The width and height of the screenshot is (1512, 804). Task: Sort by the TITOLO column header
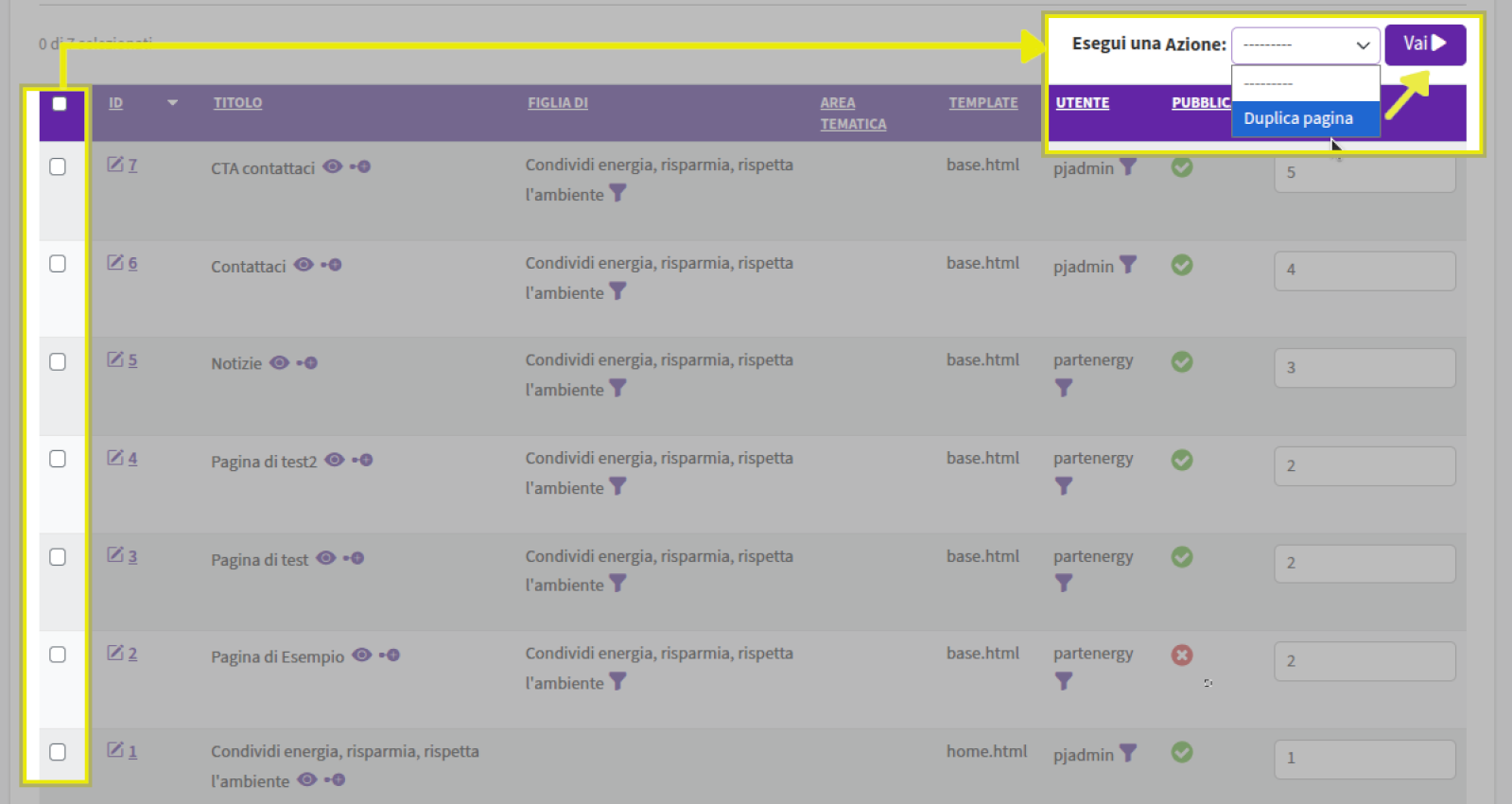[237, 103]
